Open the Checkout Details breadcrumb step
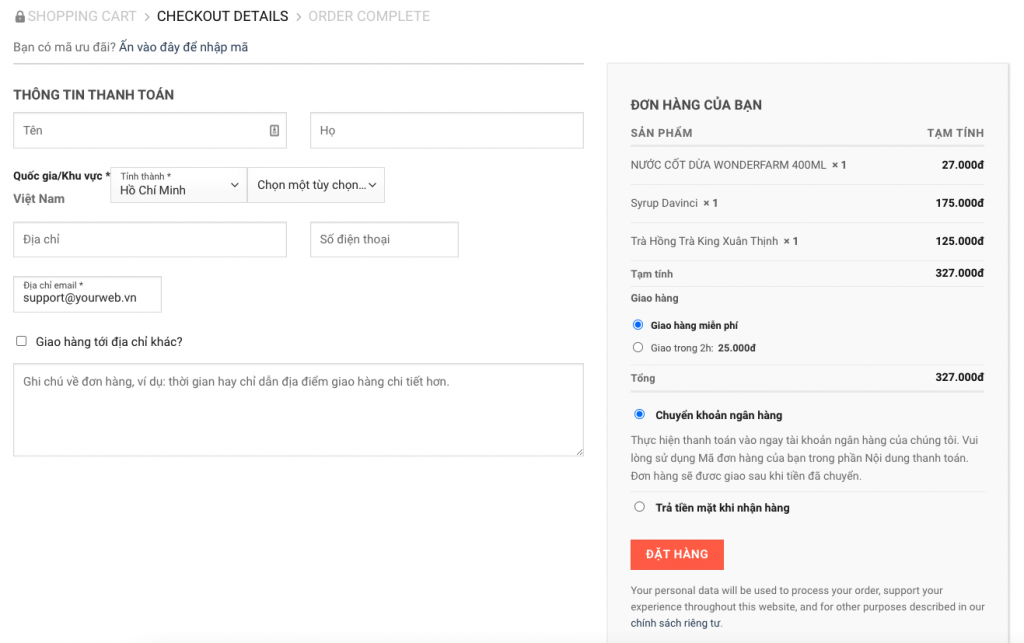1024x643 pixels. pos(222,17)
